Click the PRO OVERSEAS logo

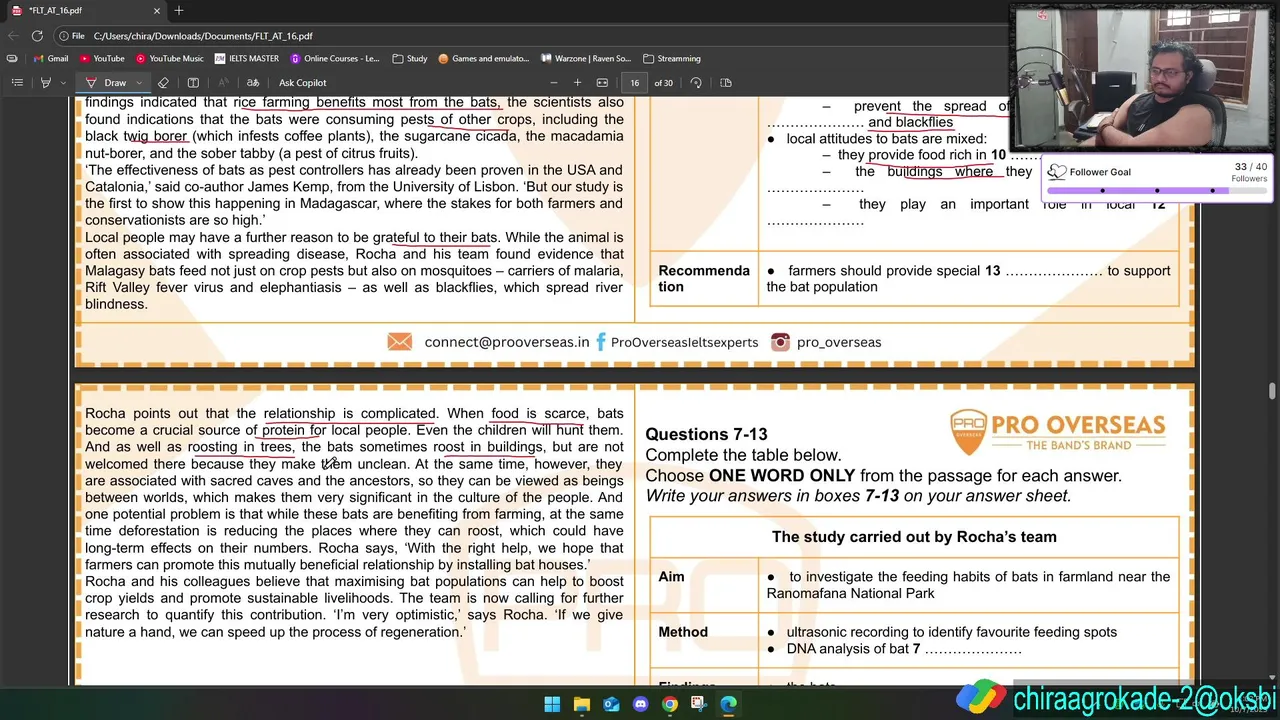pyautogui.click(x=1058, y=431)
